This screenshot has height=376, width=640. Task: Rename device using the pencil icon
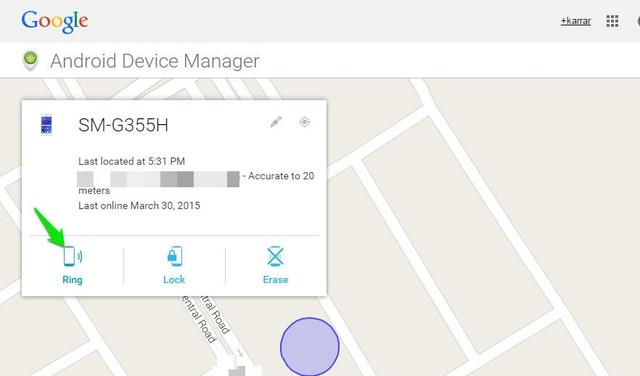pos(276,122)
